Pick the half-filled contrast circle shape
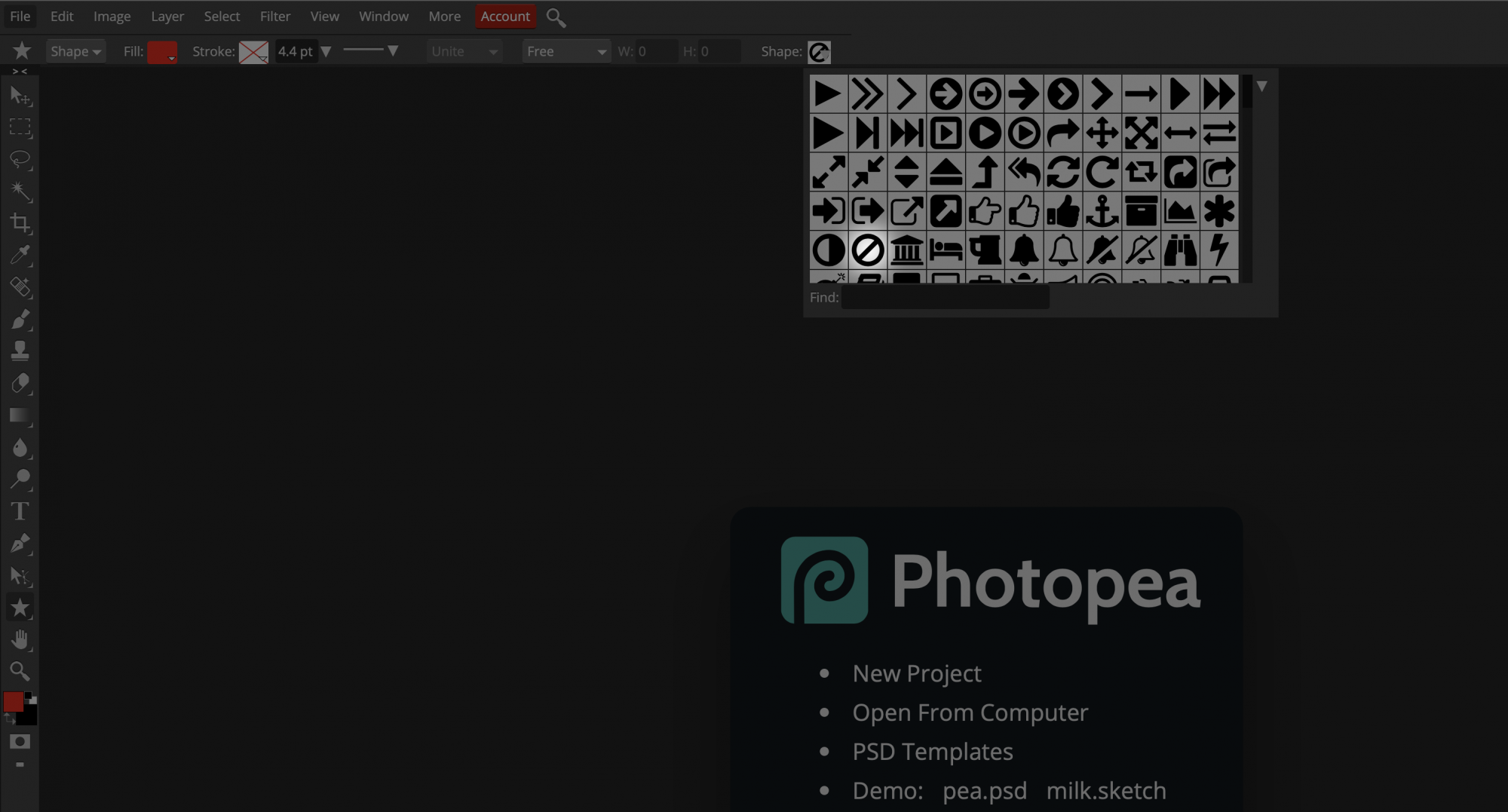The height and width of the screenshot is (812, 1508). (828, 250)
